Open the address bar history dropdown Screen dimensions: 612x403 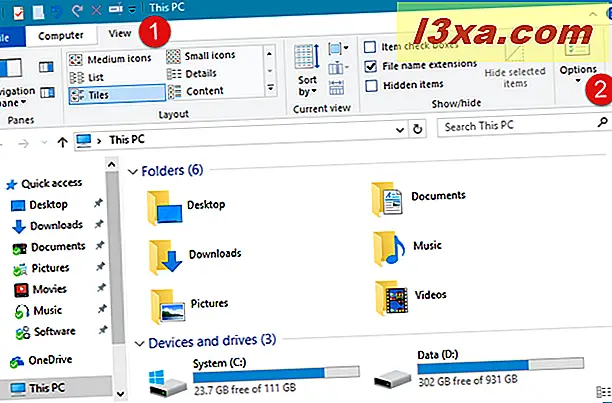(x=400, y=130)
